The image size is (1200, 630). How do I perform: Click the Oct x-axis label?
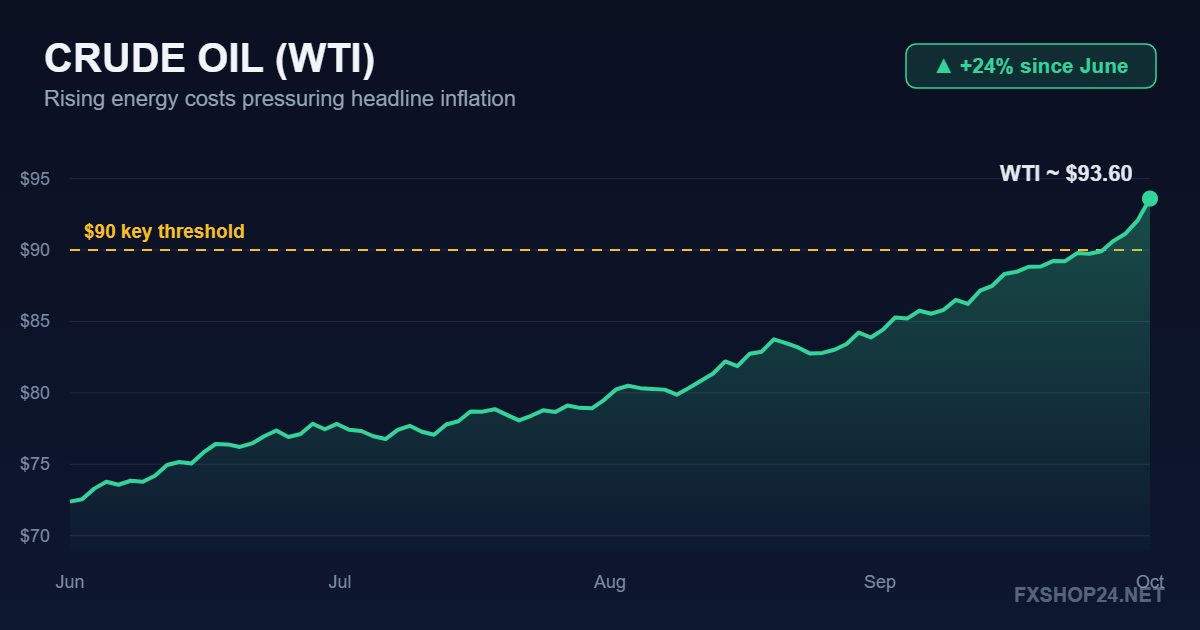[x=1150, y=582]
